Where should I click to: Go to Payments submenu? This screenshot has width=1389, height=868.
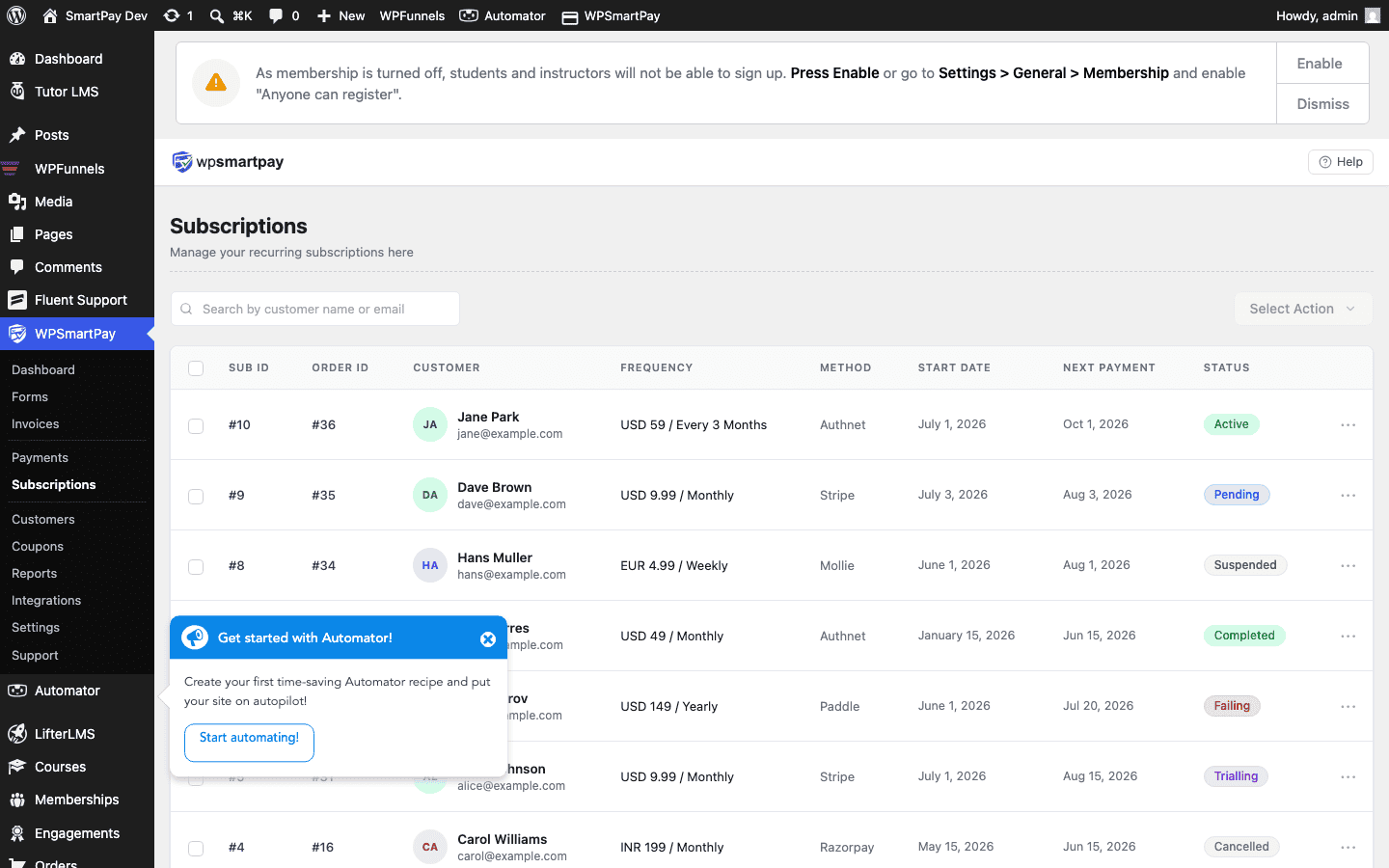click(x=40, y=457)
